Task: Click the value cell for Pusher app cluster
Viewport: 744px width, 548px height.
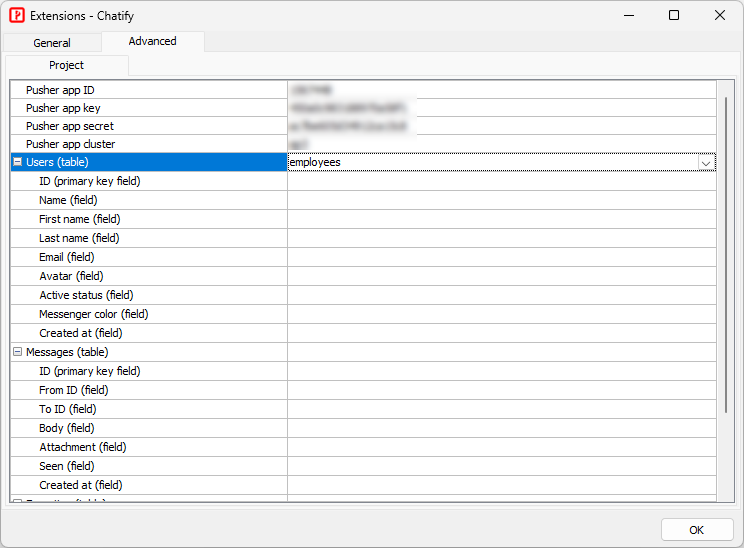Action: click(502, 144)
